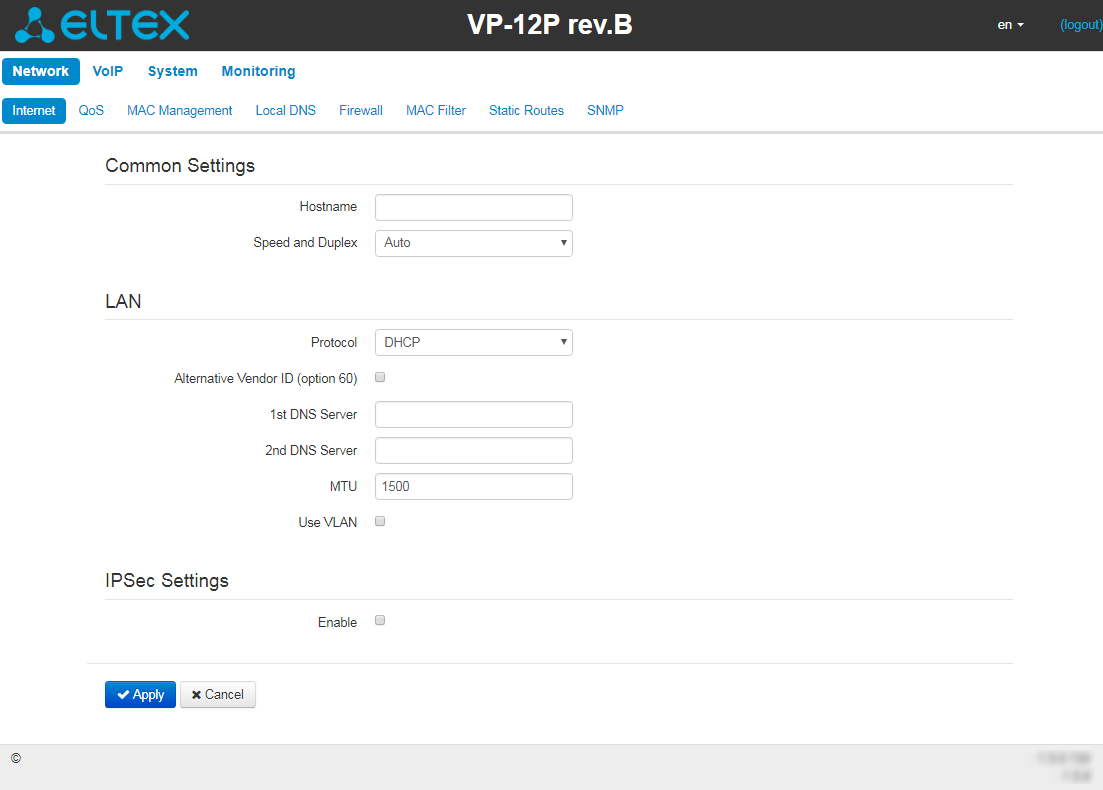This screenshot has height=790, width=1103.
Task: Open the System menu
Action: 172,72
